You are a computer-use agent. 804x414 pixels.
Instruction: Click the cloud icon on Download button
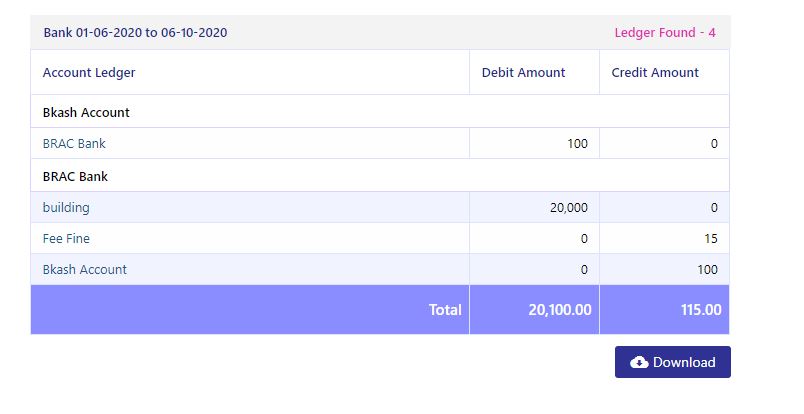pyautogui.click(x=640, y=362)
